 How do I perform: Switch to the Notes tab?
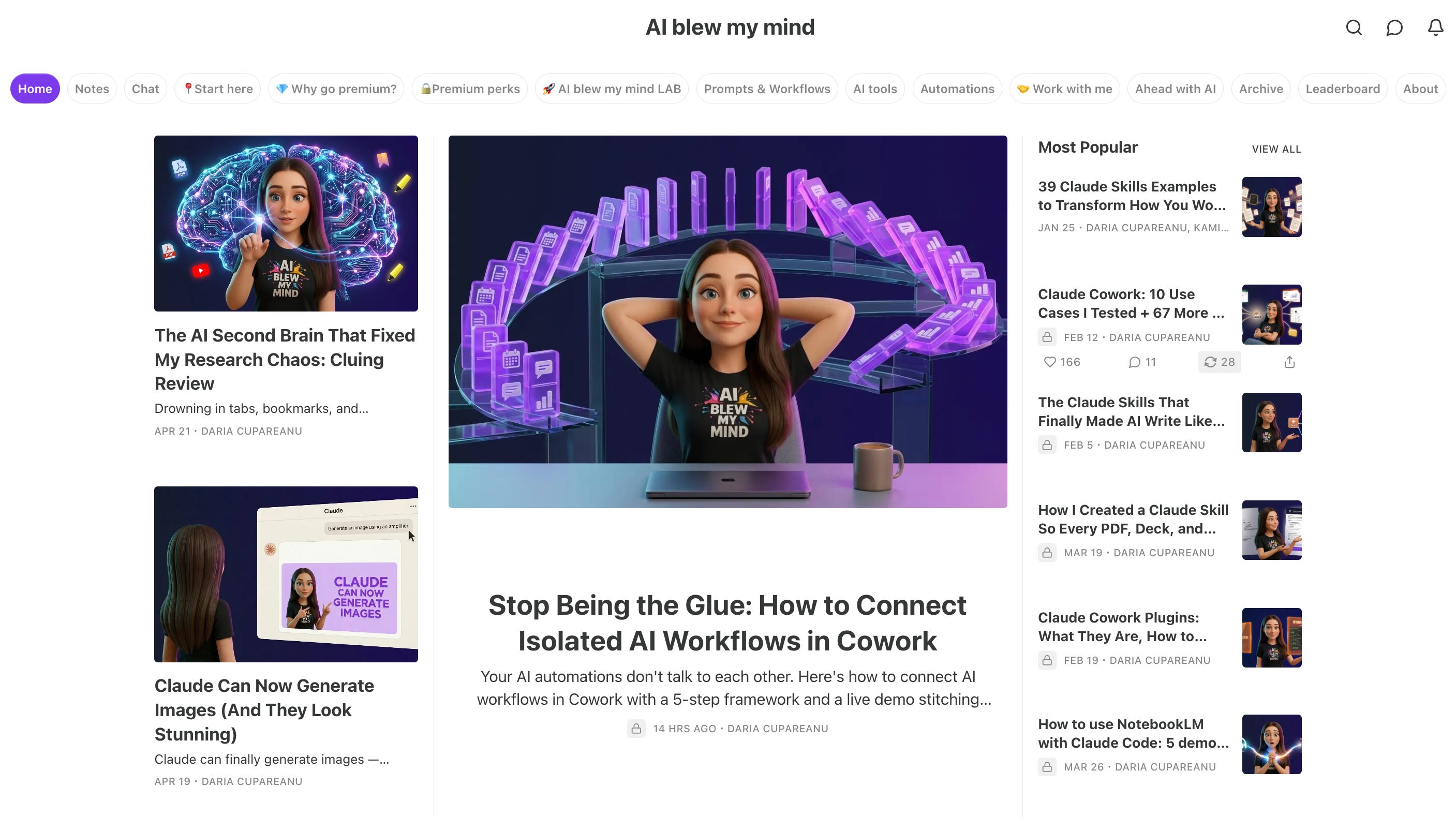tap(92, 88)
